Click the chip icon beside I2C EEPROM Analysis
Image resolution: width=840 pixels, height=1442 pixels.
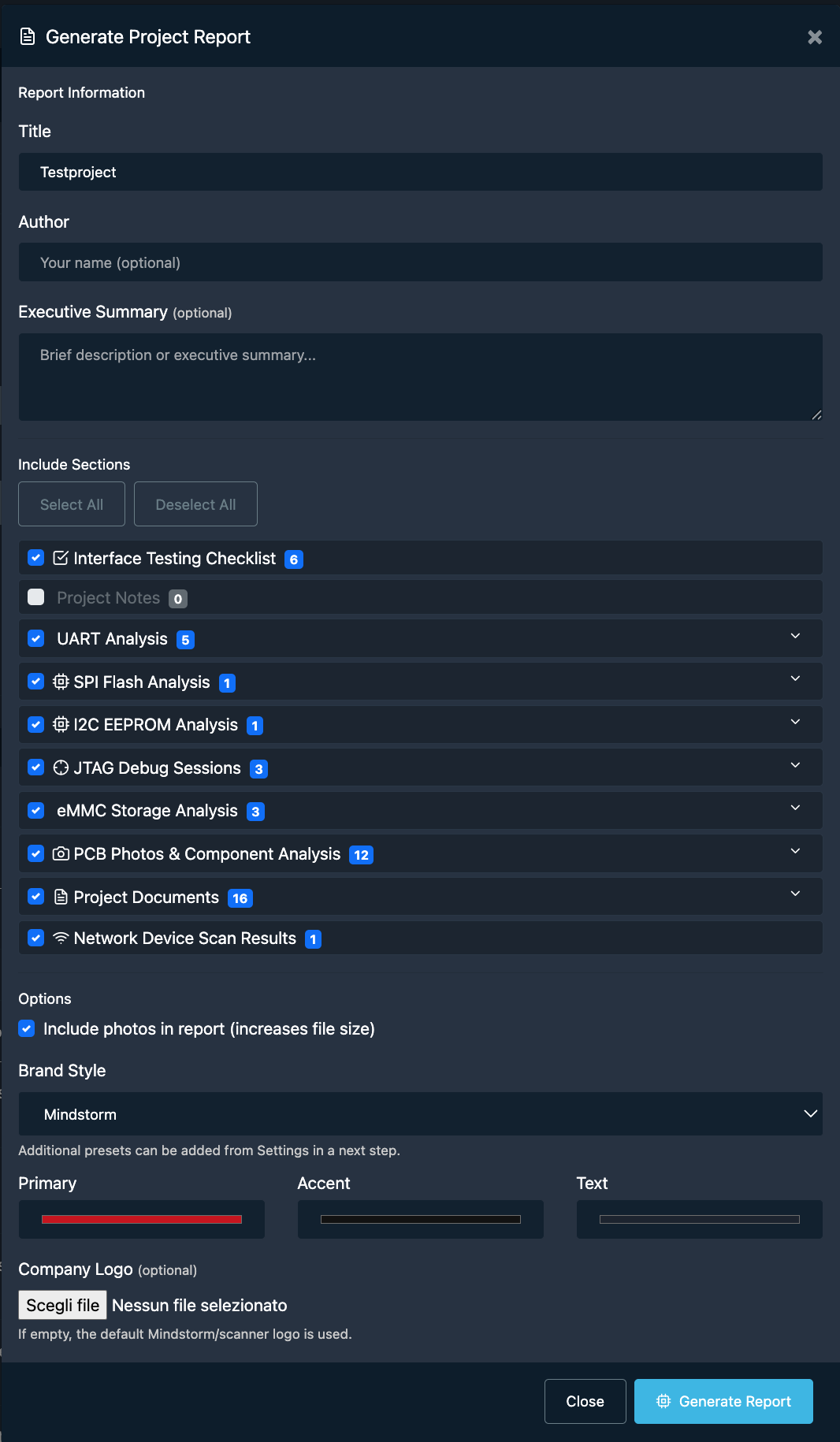pyautogui.click(x=61, y=724)
